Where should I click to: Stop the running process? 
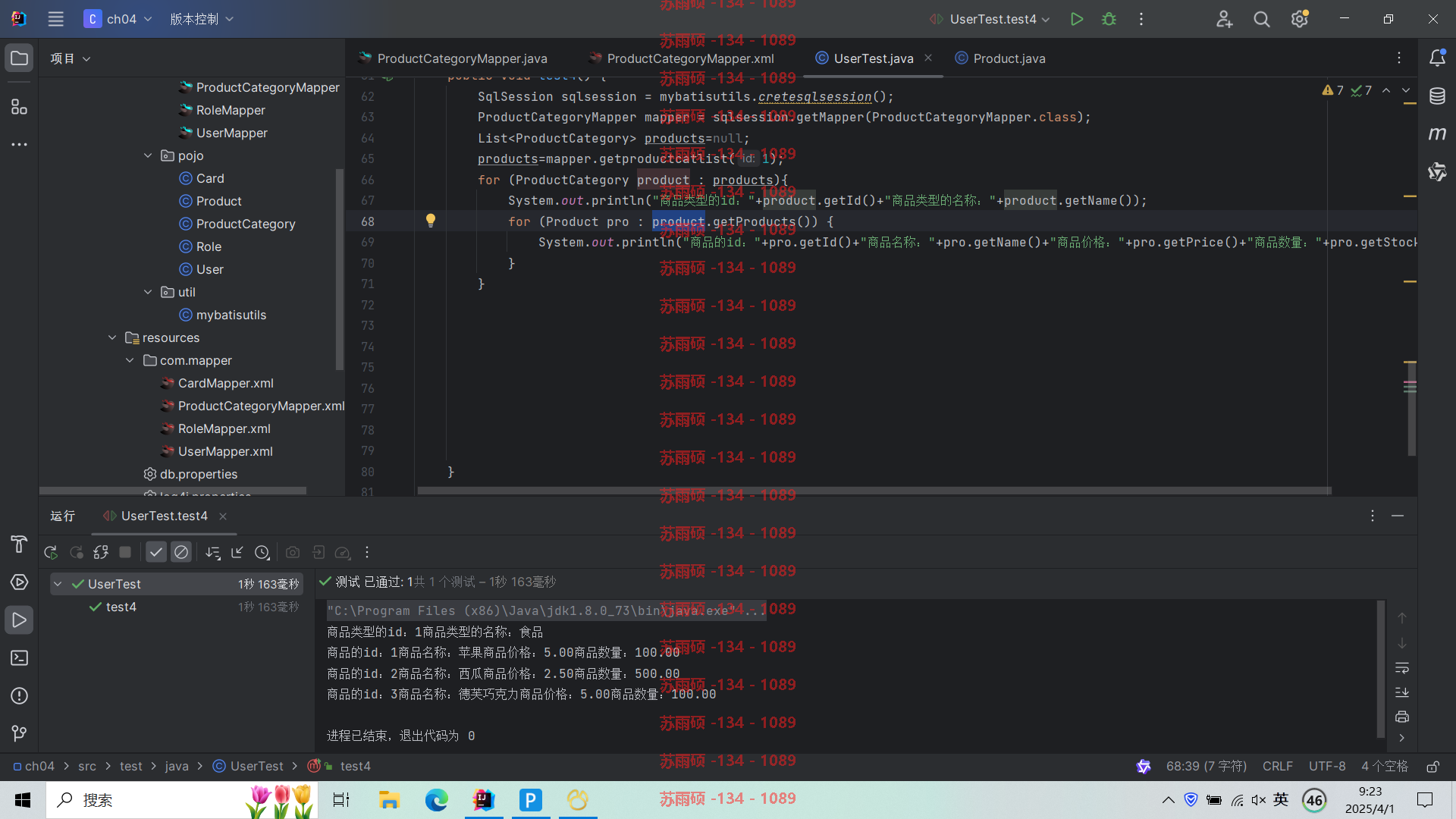click(126, 553)
